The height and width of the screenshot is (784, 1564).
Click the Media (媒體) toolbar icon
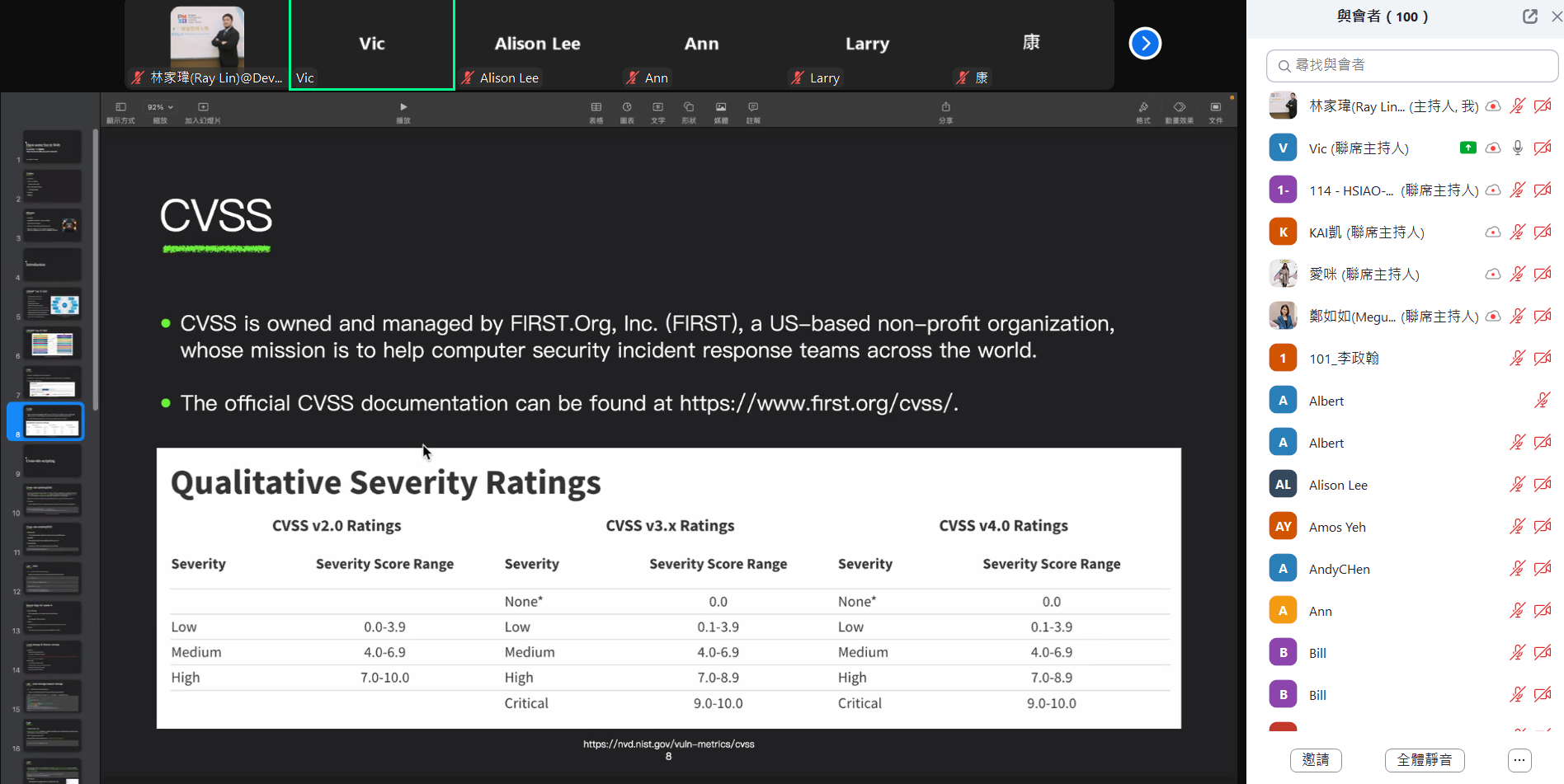[x=721, y=108]
